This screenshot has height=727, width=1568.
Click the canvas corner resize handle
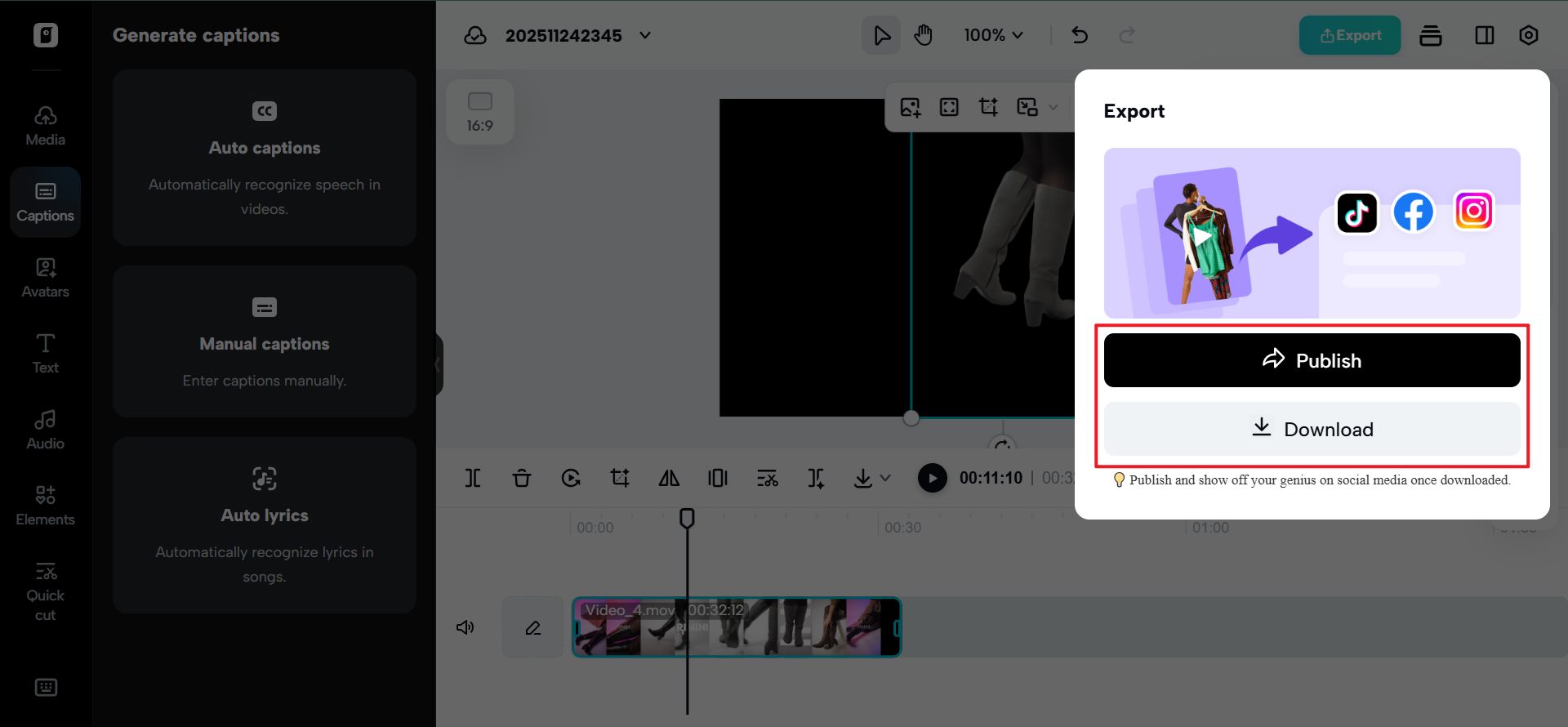pyautogui.click(x=911, y=418)
